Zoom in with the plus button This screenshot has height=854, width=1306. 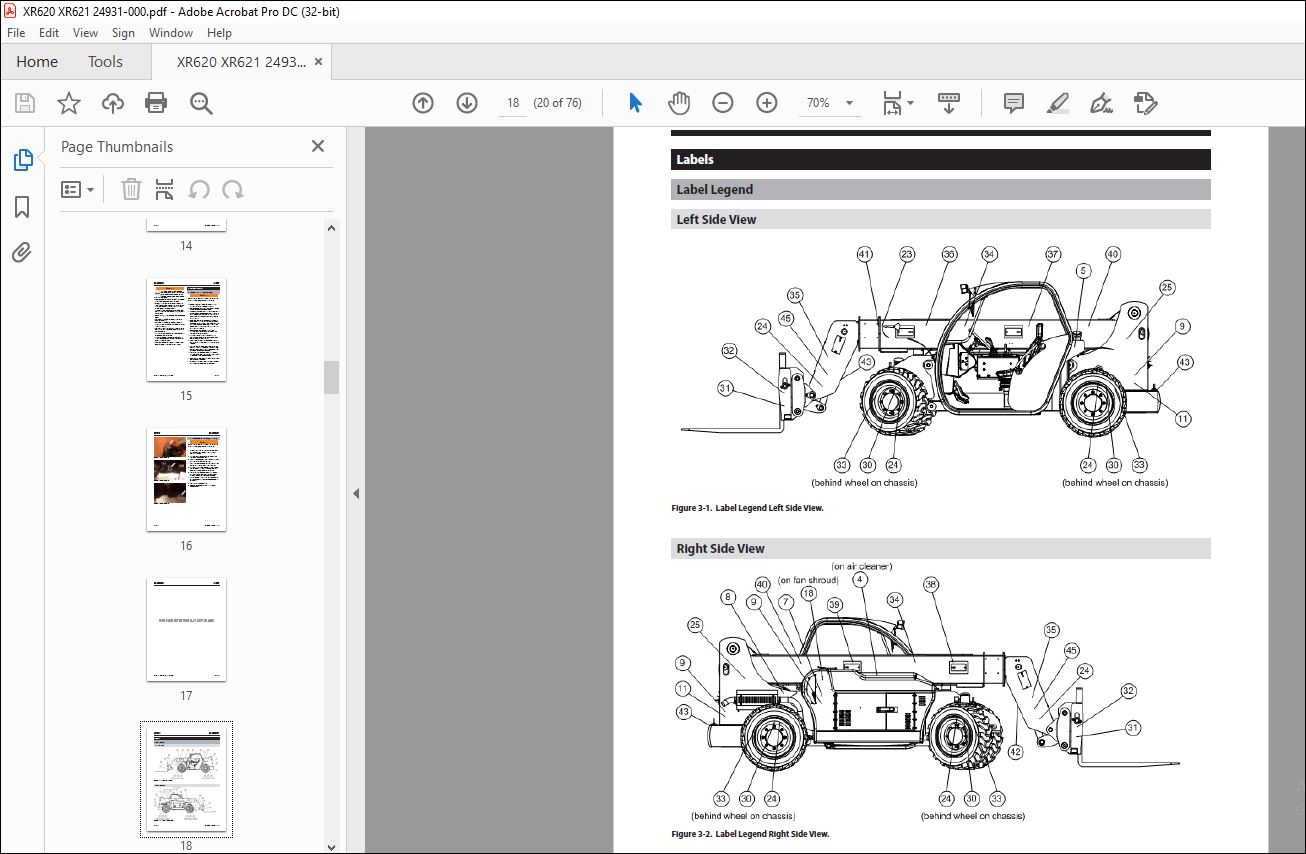tap(767, 103)
